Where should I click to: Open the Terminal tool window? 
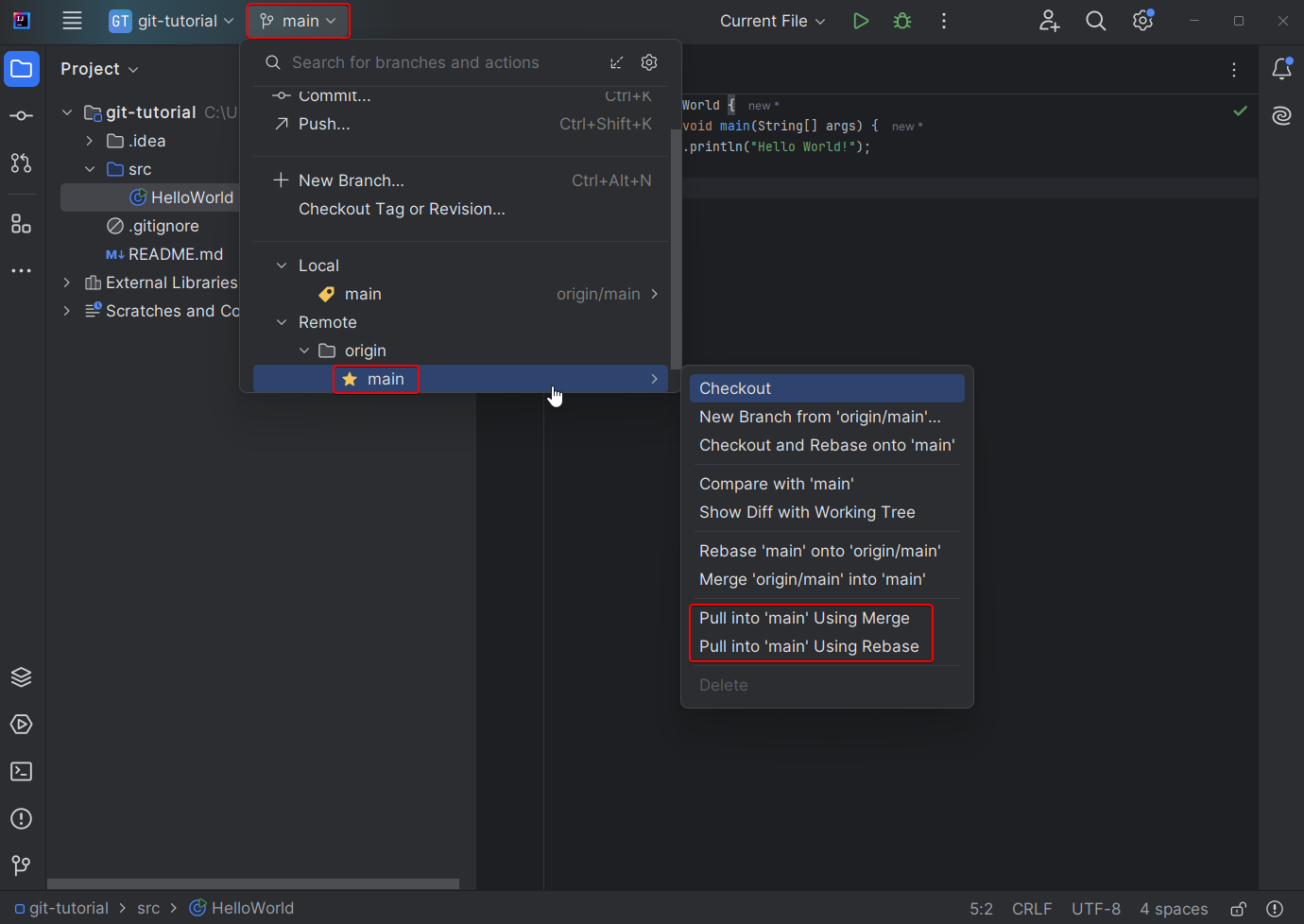[21, 772]
